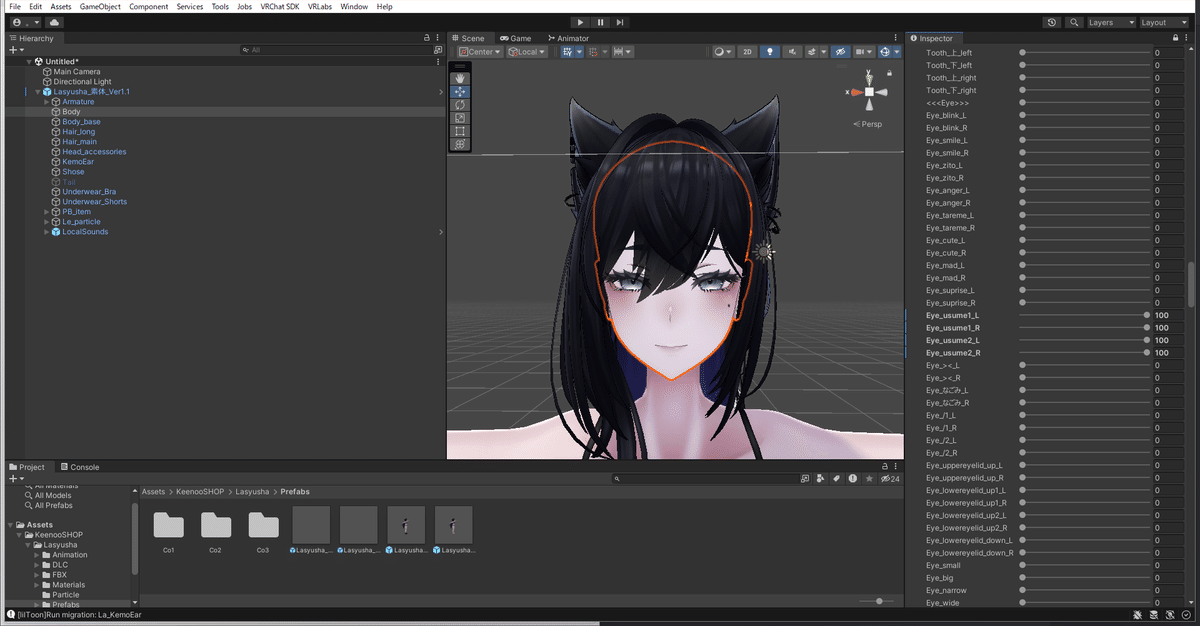The width and height of the screenshot is (1200, 626).
Task: Expand the LocalSounds object
Action: click(x=47, y=232)
